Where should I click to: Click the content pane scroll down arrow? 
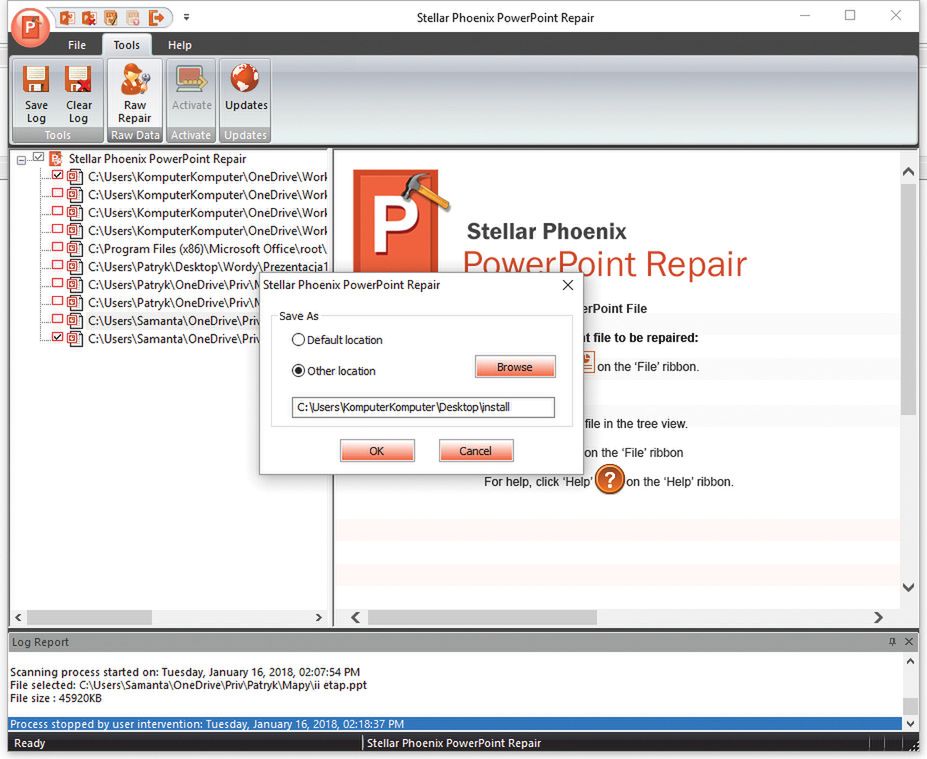tap(909, 587)
